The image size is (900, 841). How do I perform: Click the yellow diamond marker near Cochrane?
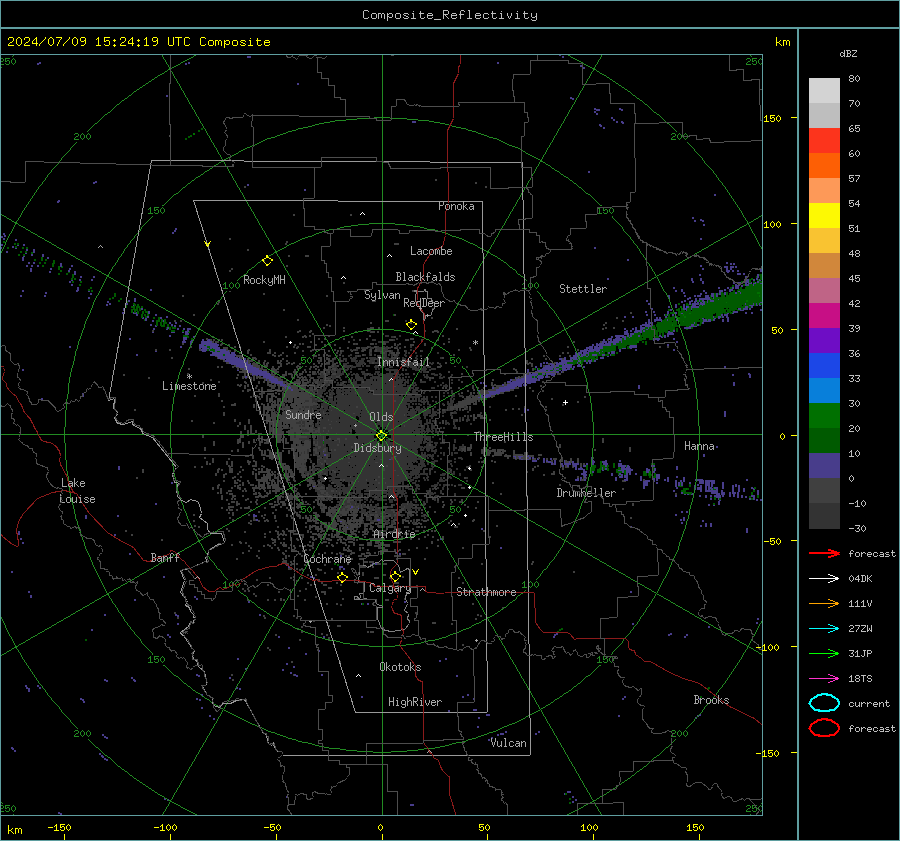click(x=342, y=577)
